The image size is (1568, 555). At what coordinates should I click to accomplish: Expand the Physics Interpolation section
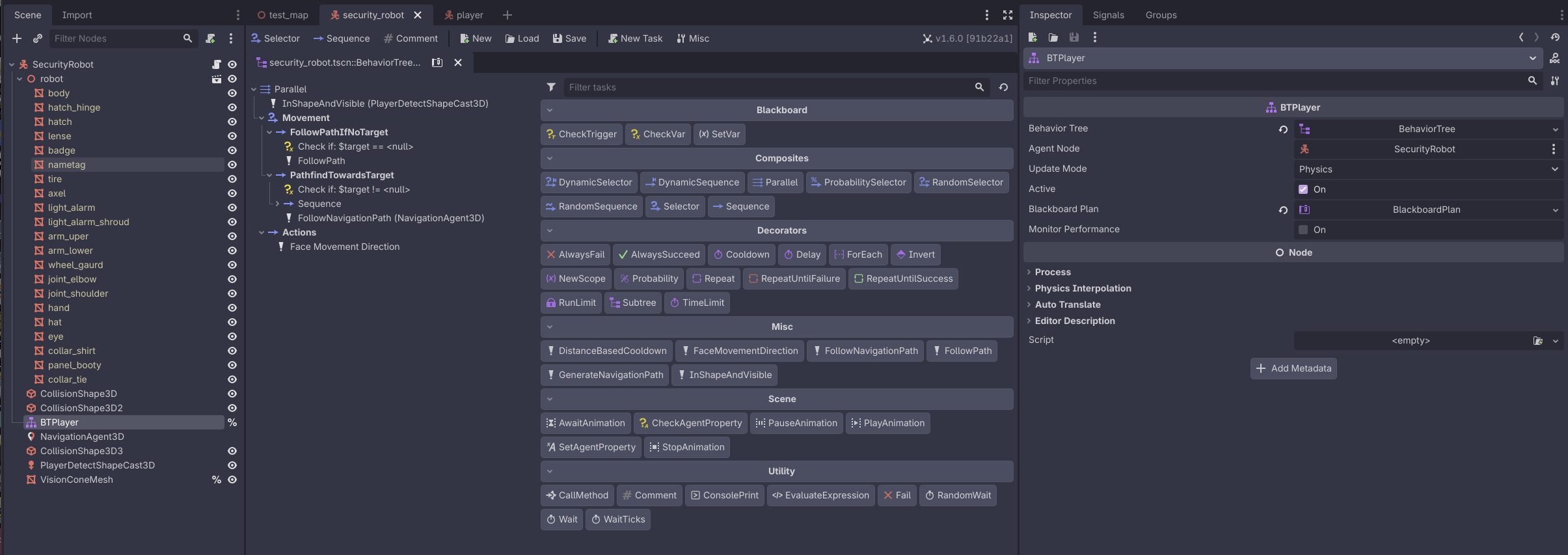coord(1083,288)
